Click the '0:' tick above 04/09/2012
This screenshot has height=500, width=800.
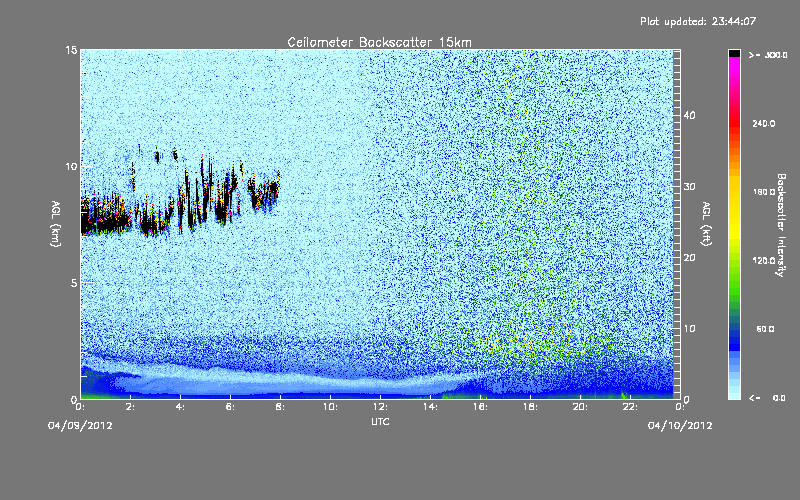tap(80, 407)
